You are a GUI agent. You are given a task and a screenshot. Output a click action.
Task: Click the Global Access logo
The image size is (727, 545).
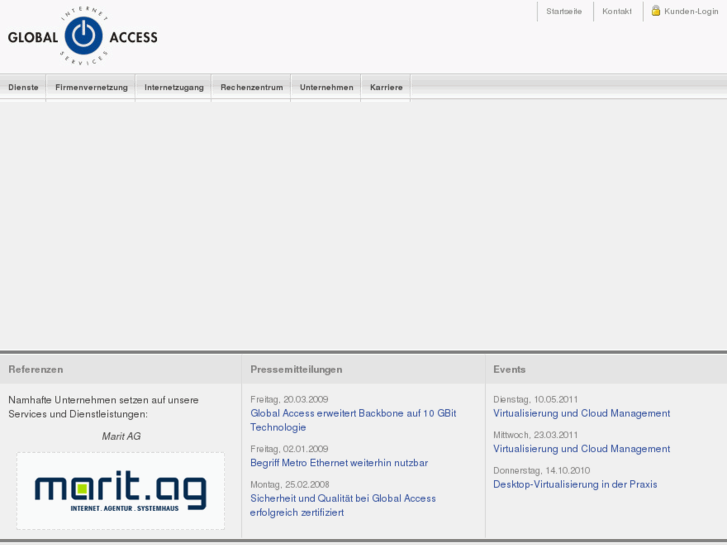point(83,36)
